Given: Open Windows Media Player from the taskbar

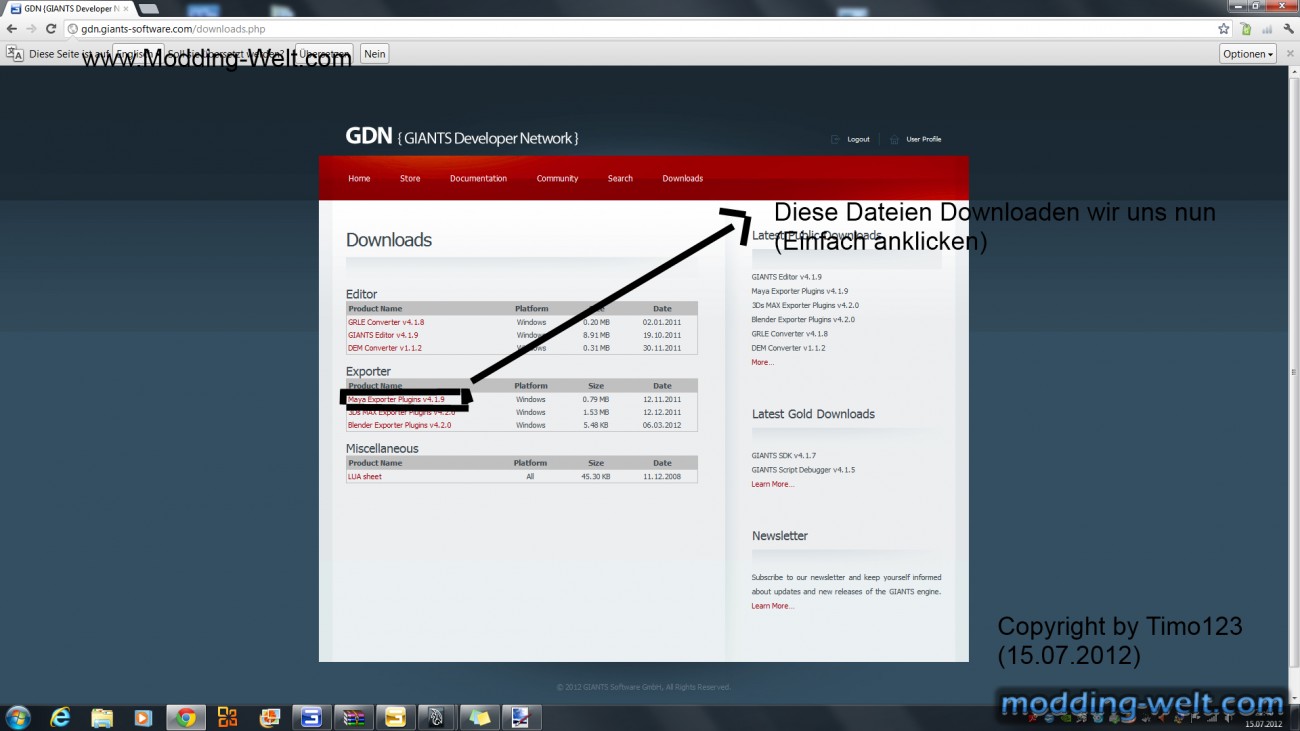Looking at the screenshot, I should click(x=142, y=717).
